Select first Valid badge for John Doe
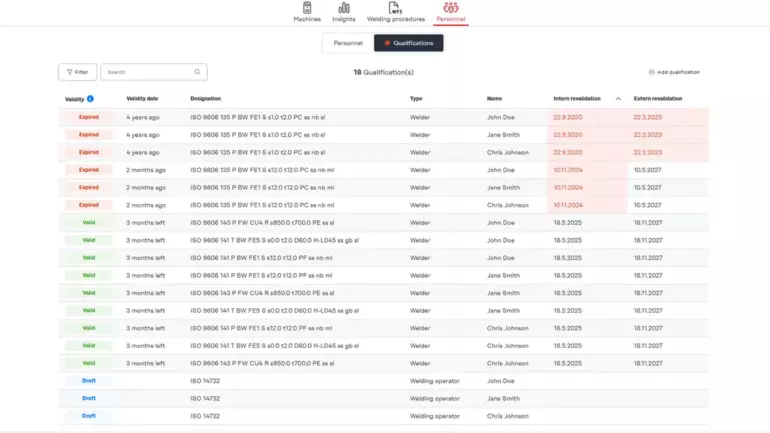The height and width of the screenshot is (433, 770). [88, 222]
